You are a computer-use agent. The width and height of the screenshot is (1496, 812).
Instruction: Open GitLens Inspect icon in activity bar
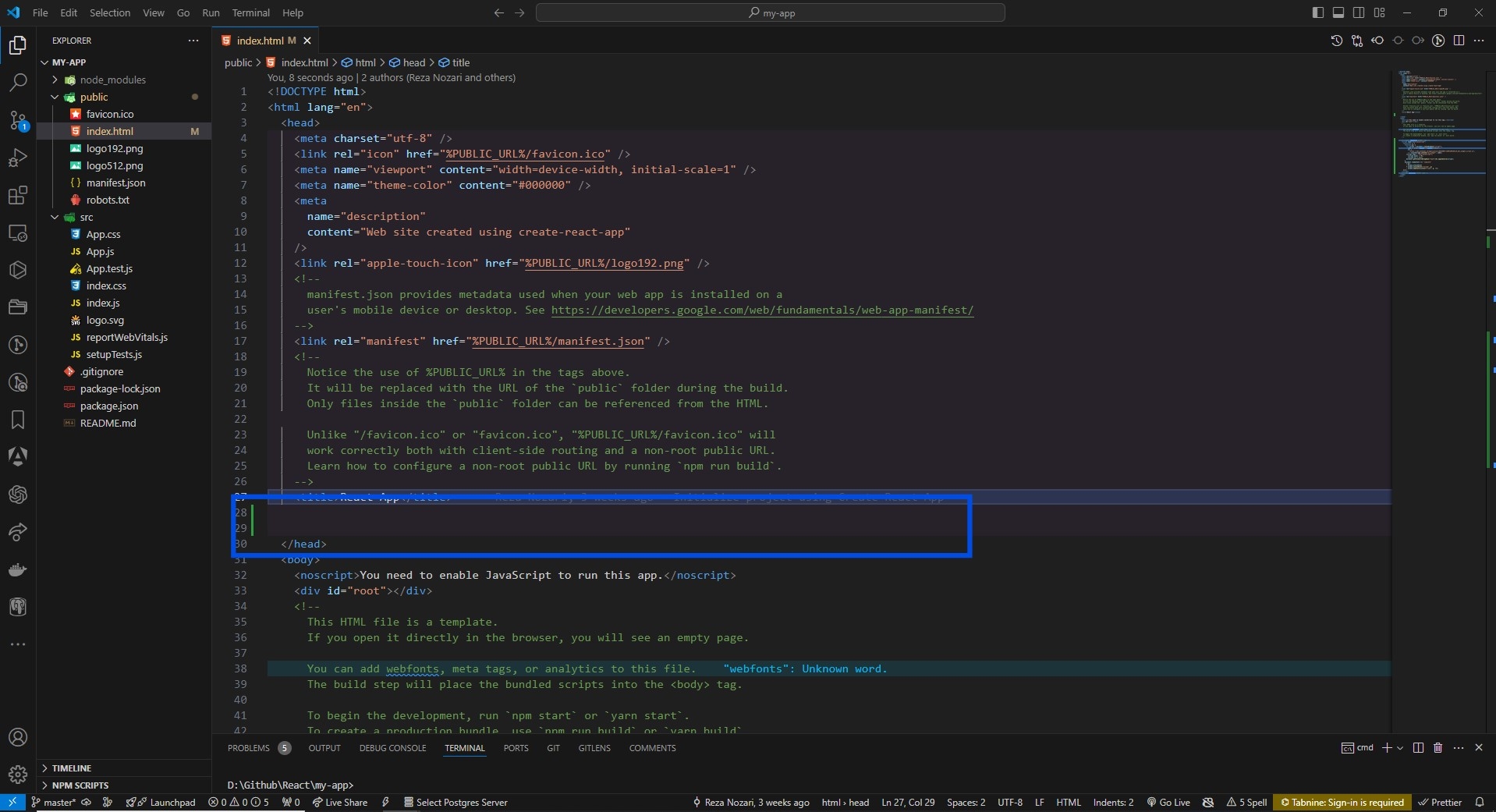18,382
